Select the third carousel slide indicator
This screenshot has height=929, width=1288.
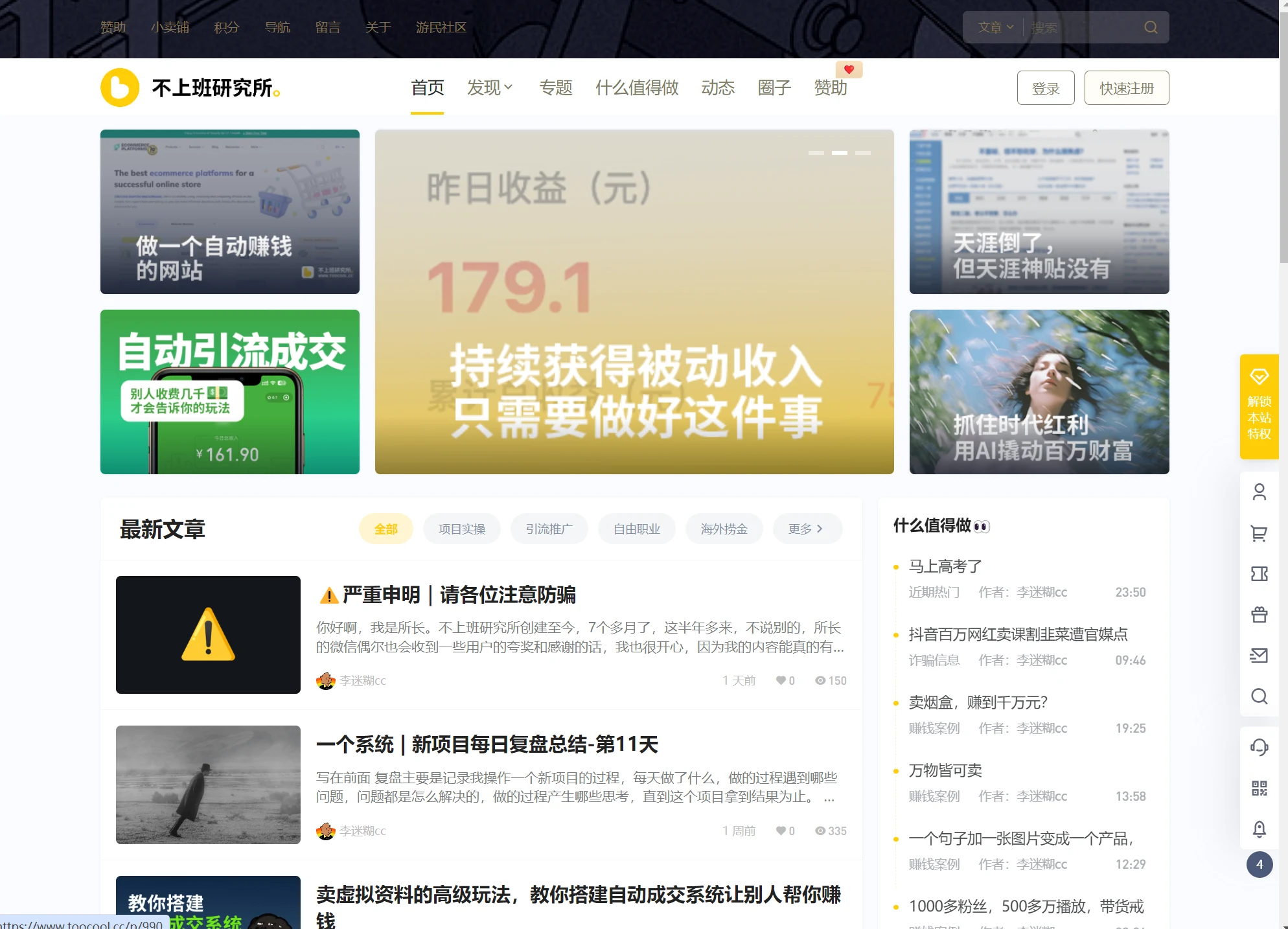coord(863,153)
